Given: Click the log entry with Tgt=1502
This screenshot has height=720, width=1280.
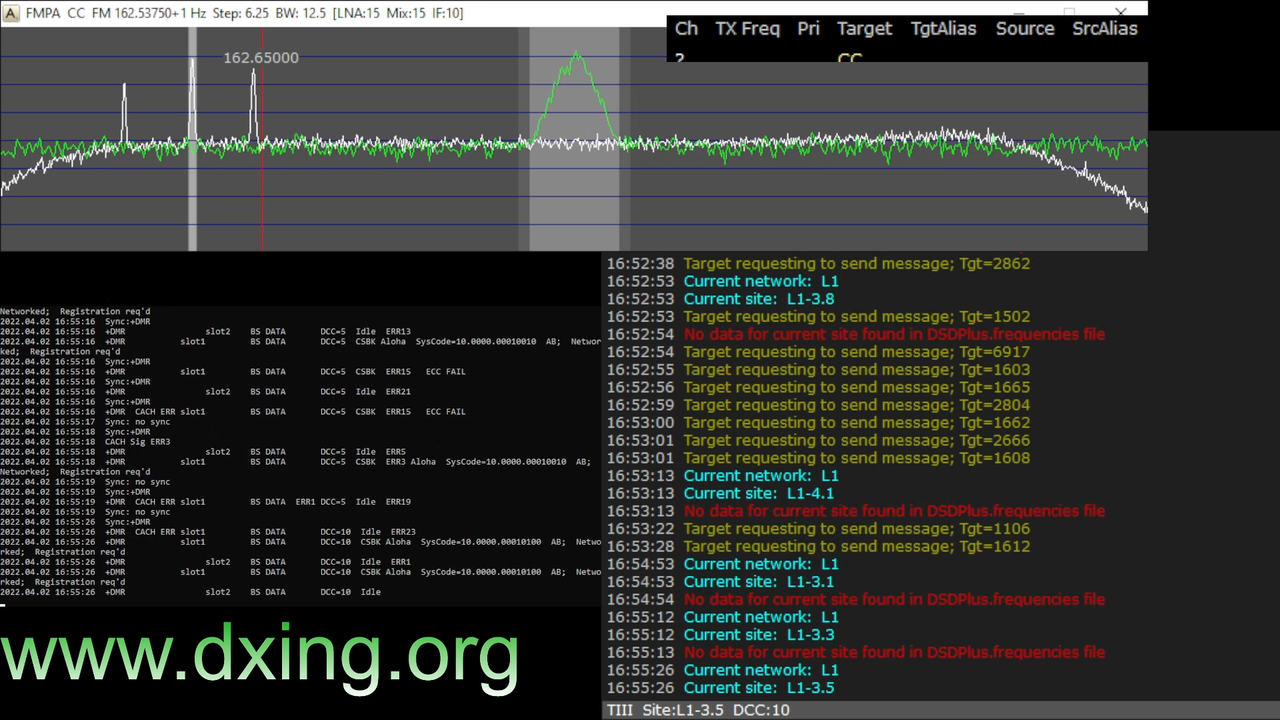Looking at the screenshot, I should [x=818, y=317].
